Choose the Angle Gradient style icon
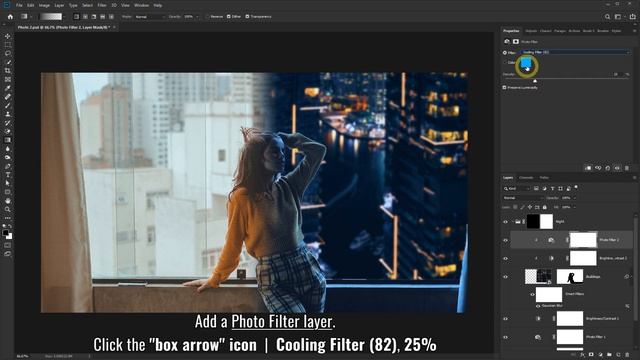The height and width of the screenshot is (360, 640). click(x=94, y=17)
